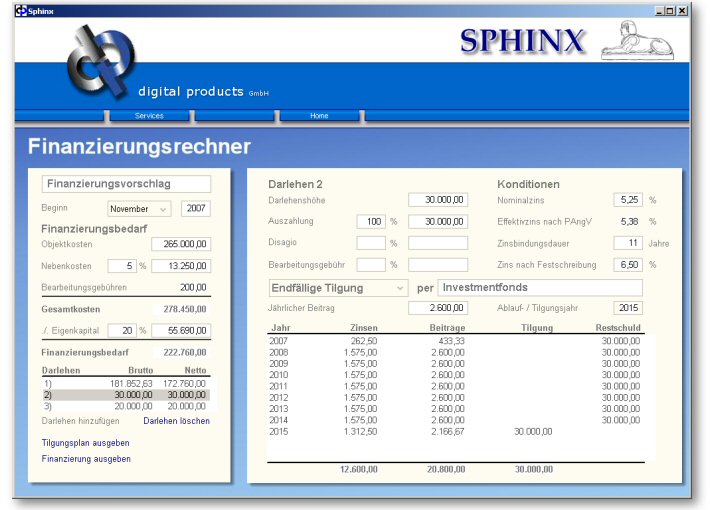Click the Bearbeitungsgebühr percent field
The image size is (710, 510).
(x=371, y=265)
